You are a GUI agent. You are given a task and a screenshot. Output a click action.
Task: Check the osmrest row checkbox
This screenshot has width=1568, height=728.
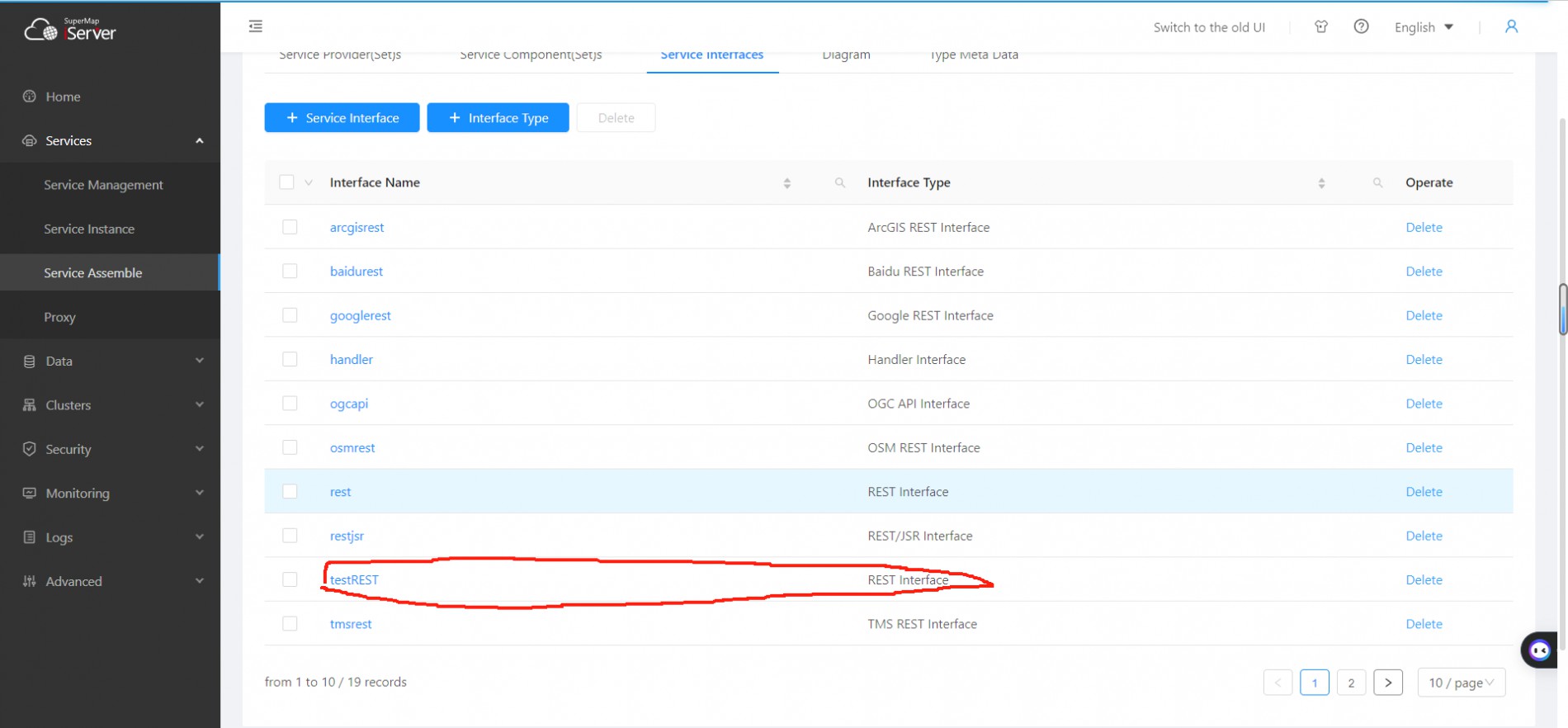(290, 447)
